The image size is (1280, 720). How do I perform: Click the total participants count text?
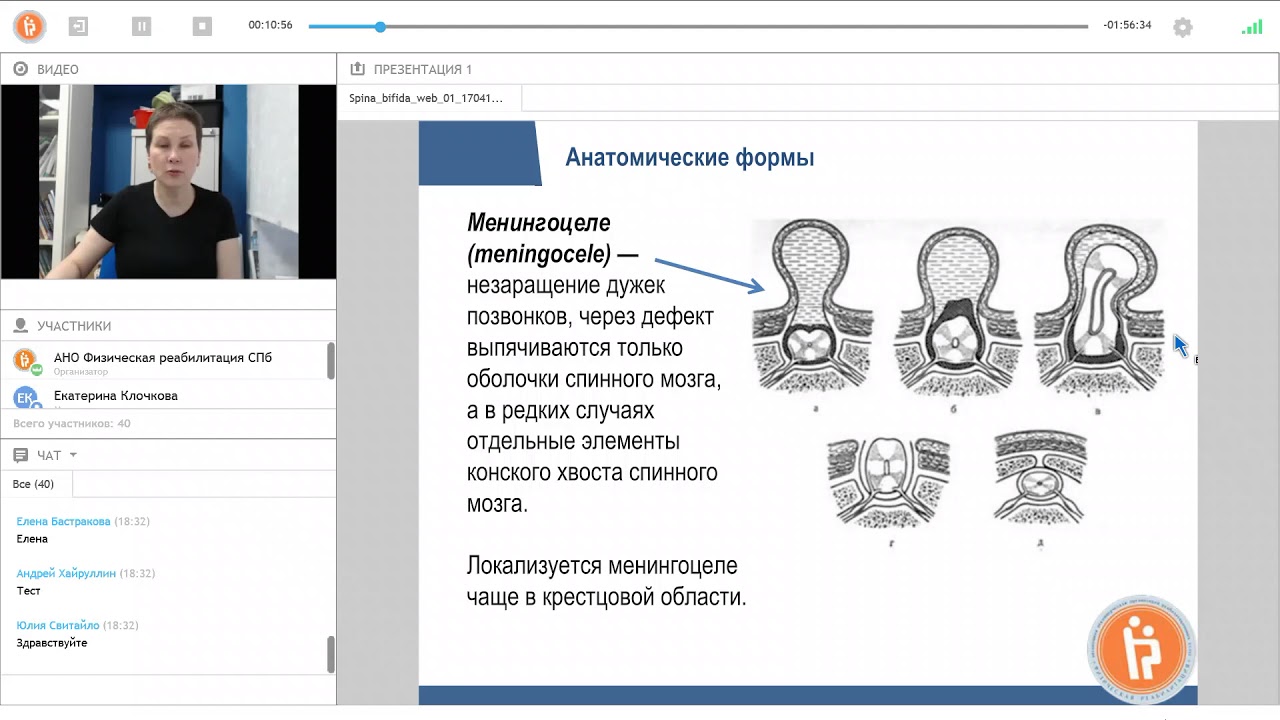[x=72, y=423]
